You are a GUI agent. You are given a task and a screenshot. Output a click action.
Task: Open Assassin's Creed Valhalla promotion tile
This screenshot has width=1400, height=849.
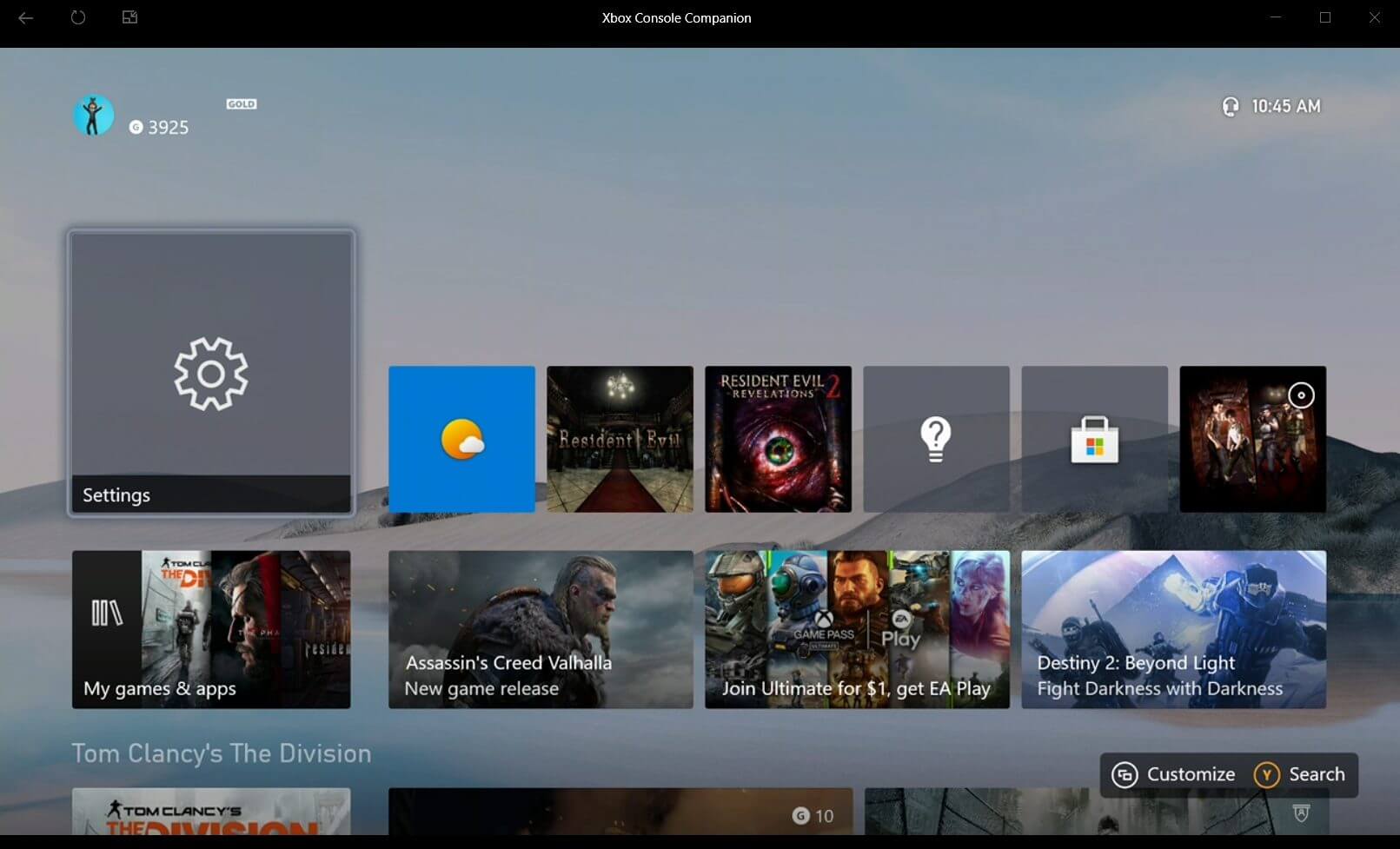[541, 629]
